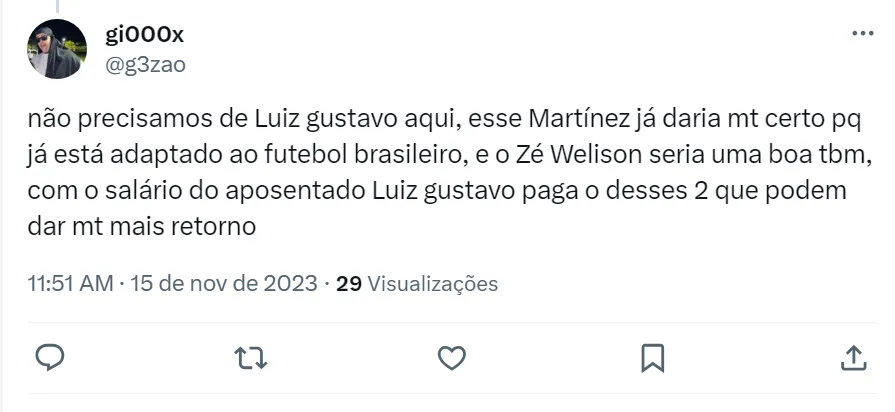Image resolution: width=895 pixels, height=412 pixels.
Task: Open the gi000x display name link
Action: click(x=144, y=34)
